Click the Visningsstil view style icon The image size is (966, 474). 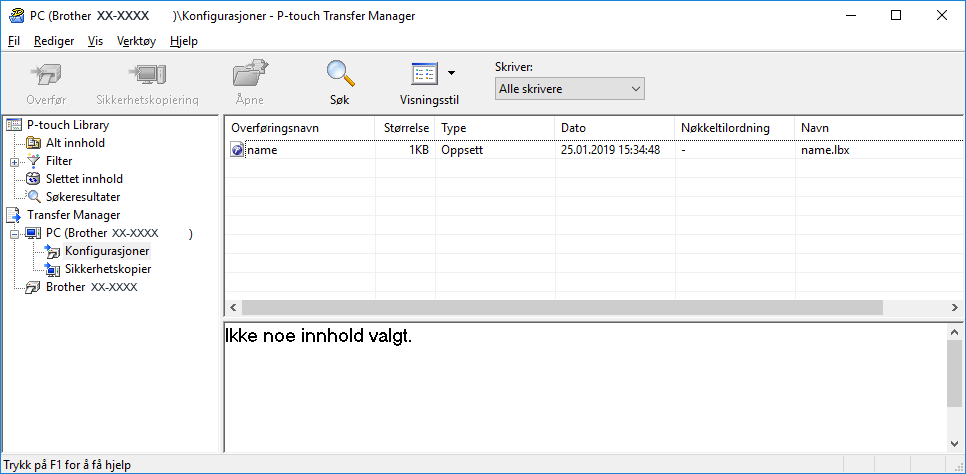point(424,74)
